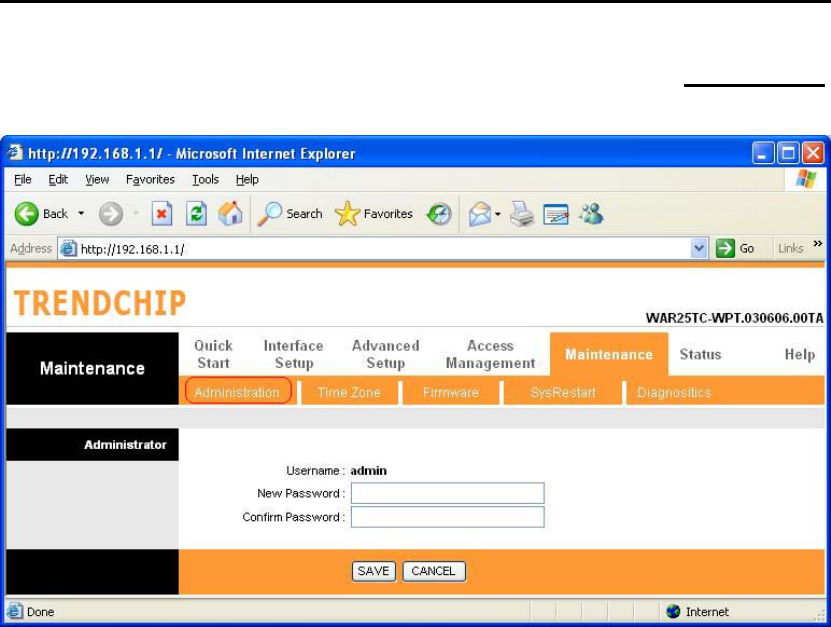Click the status bar Done page icon
The height and width of the screenshot is (627, 831).
point(15,611)
